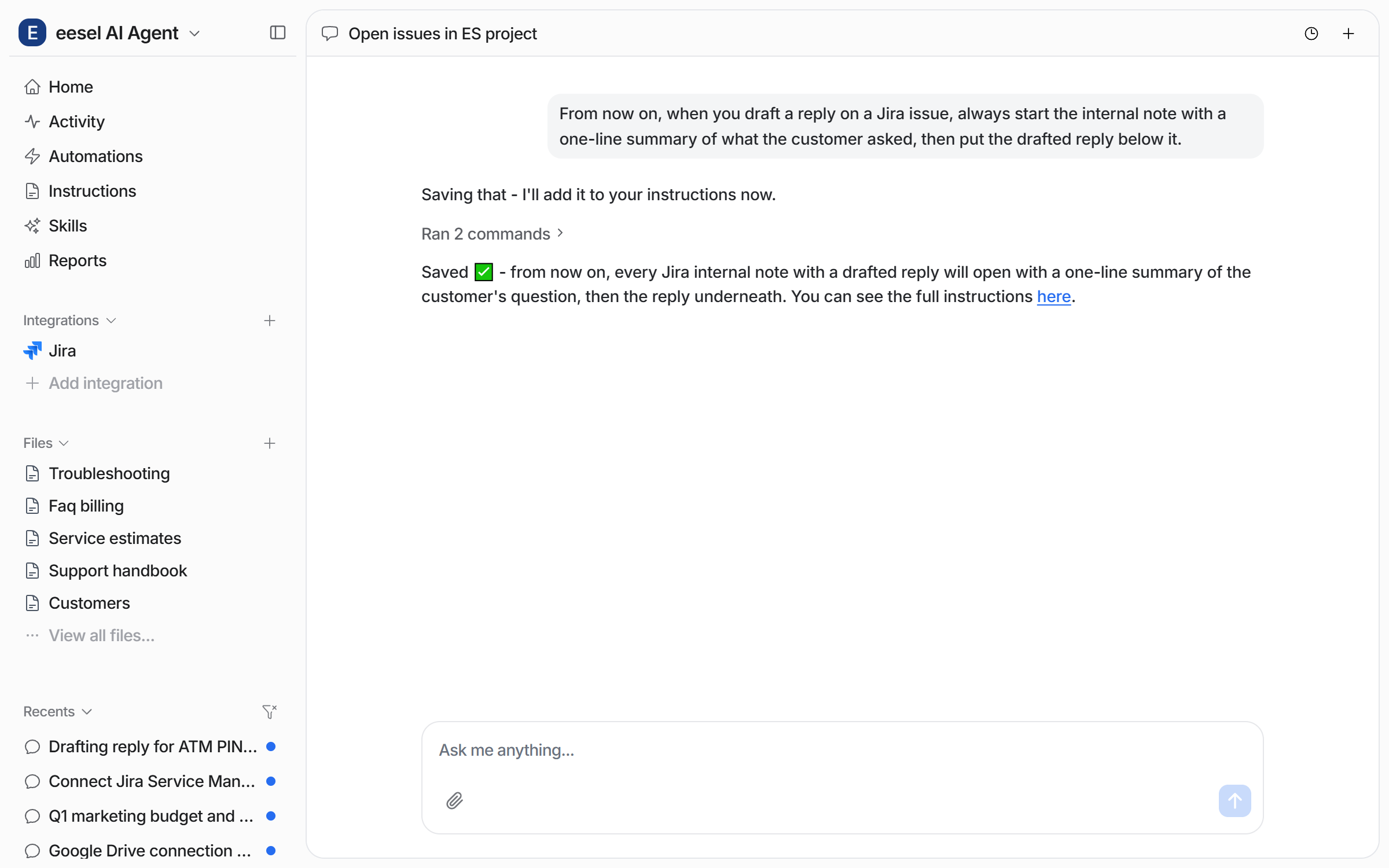The height and width of the screenshot is (868, 1389).
Task: Click the Automations lightning icon
Action: [x=32, y=156]
